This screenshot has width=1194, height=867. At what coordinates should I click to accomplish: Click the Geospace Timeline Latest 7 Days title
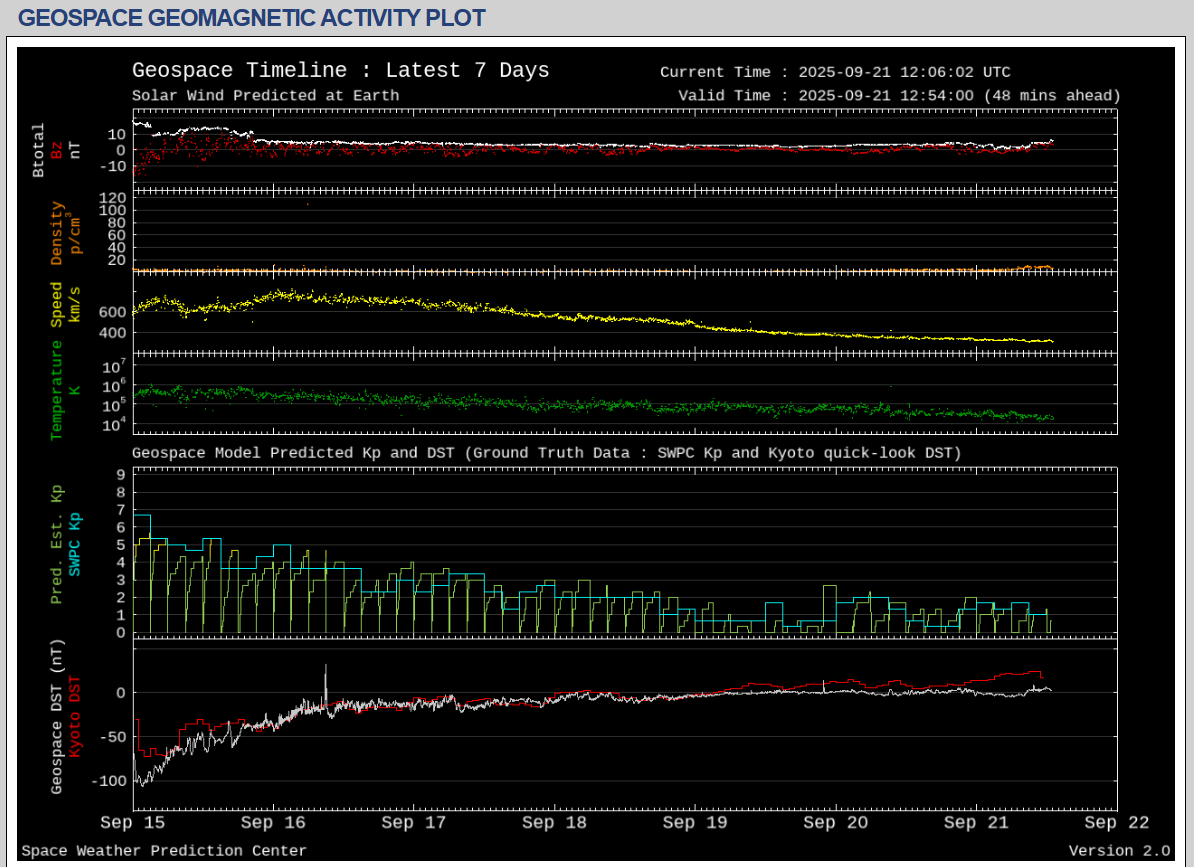coord(340,71)
